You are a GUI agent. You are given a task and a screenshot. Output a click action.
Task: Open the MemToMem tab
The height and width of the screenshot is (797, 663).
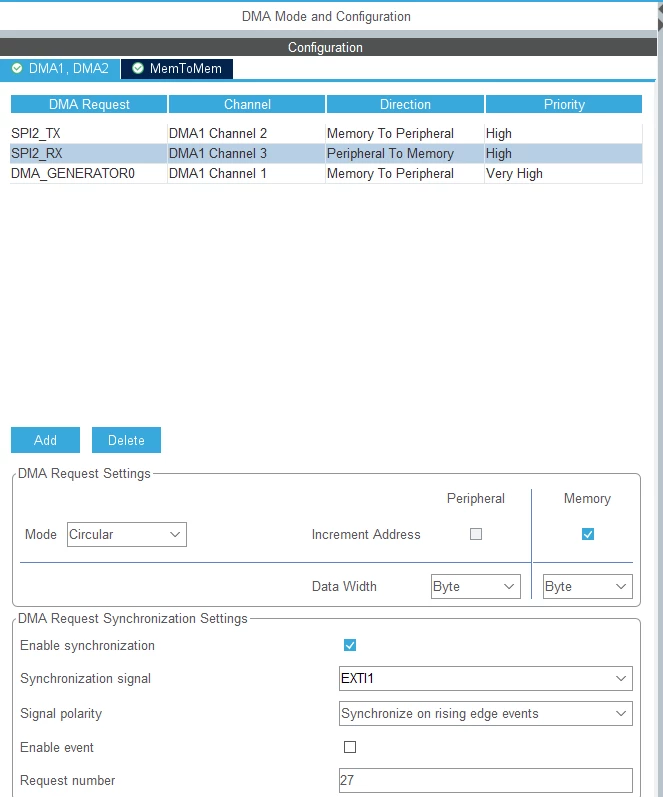click(177, 69)
